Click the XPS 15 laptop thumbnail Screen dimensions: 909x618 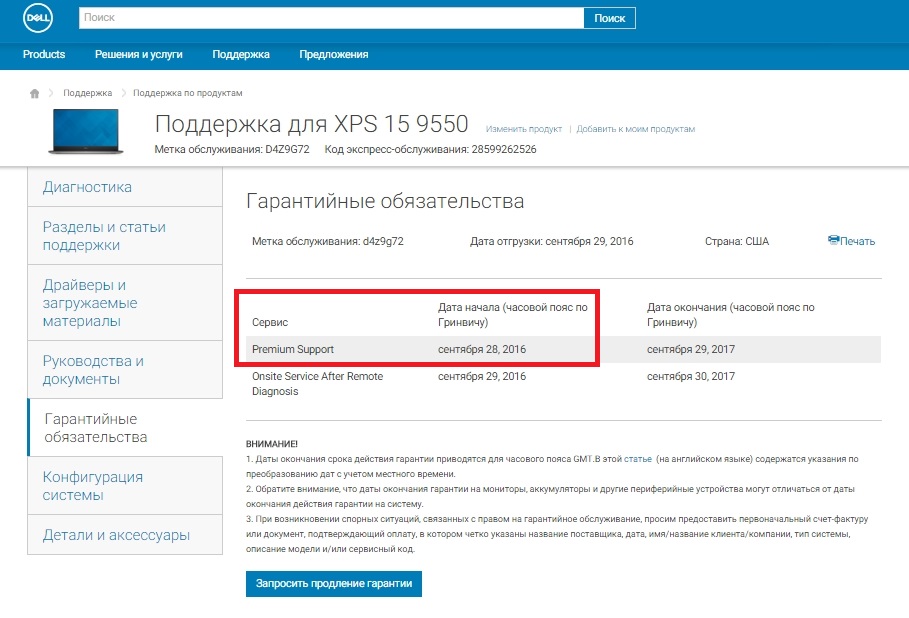[x=86, y=131]
